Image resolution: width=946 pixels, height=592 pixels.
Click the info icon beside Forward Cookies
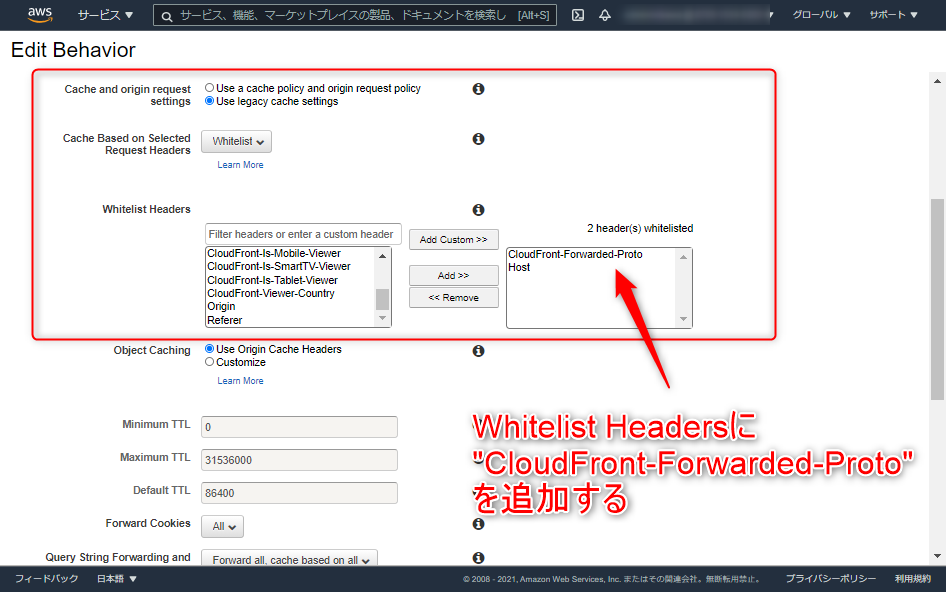(x=478, y=523)
